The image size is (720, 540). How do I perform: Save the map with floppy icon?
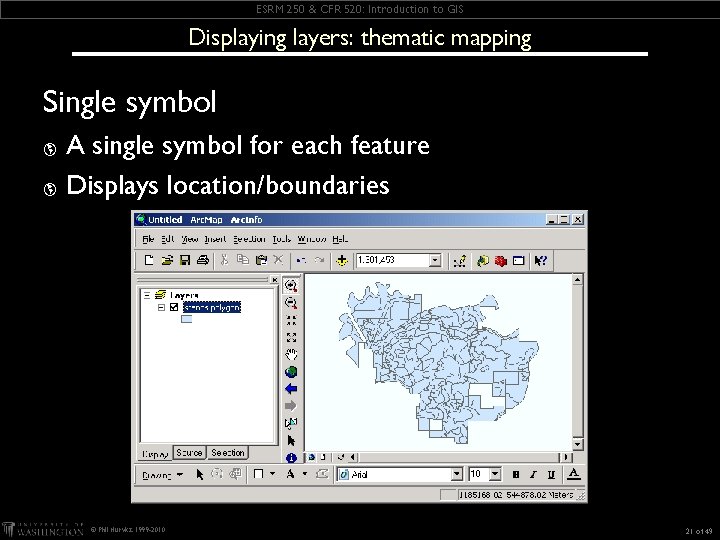[185, 260]
